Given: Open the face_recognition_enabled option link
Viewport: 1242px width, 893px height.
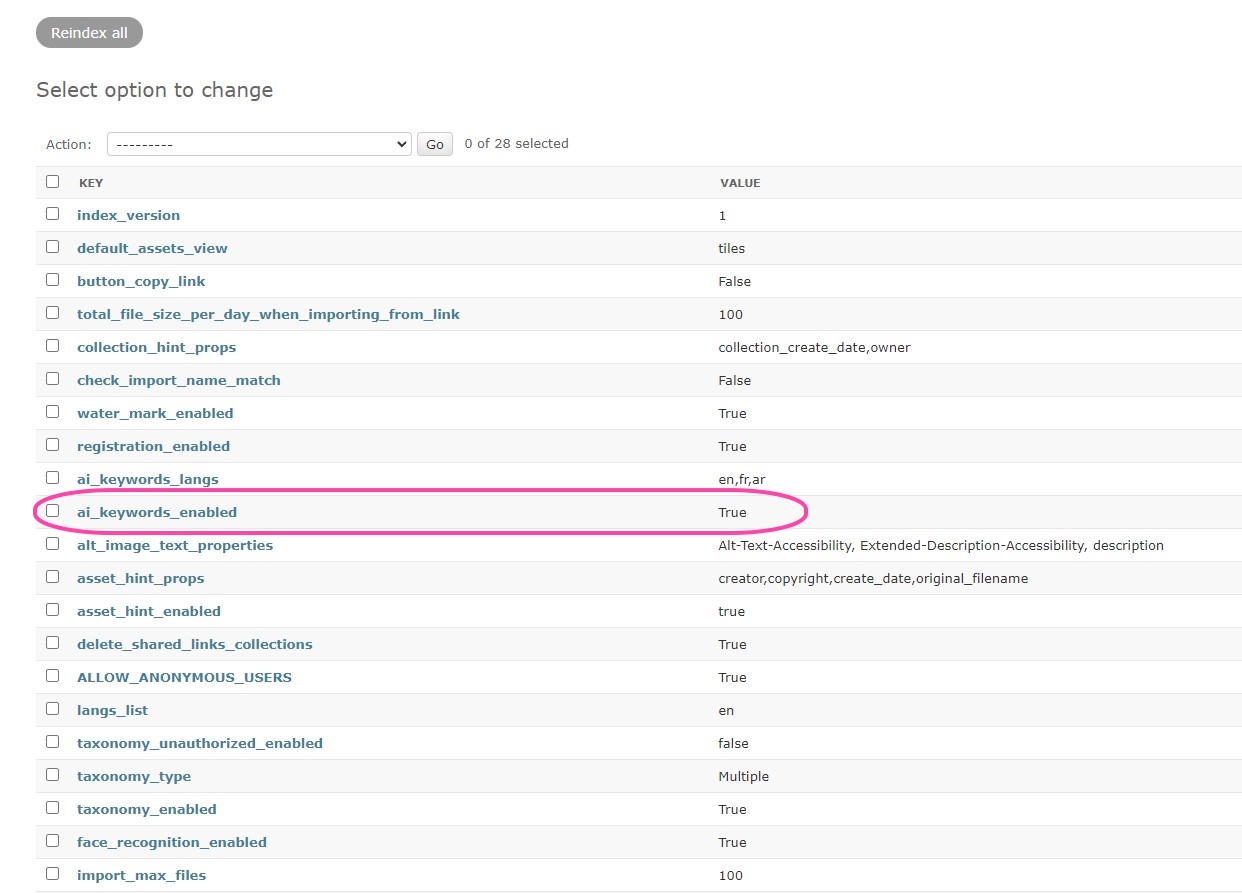Looking at the screenshot, I should 172,842.
